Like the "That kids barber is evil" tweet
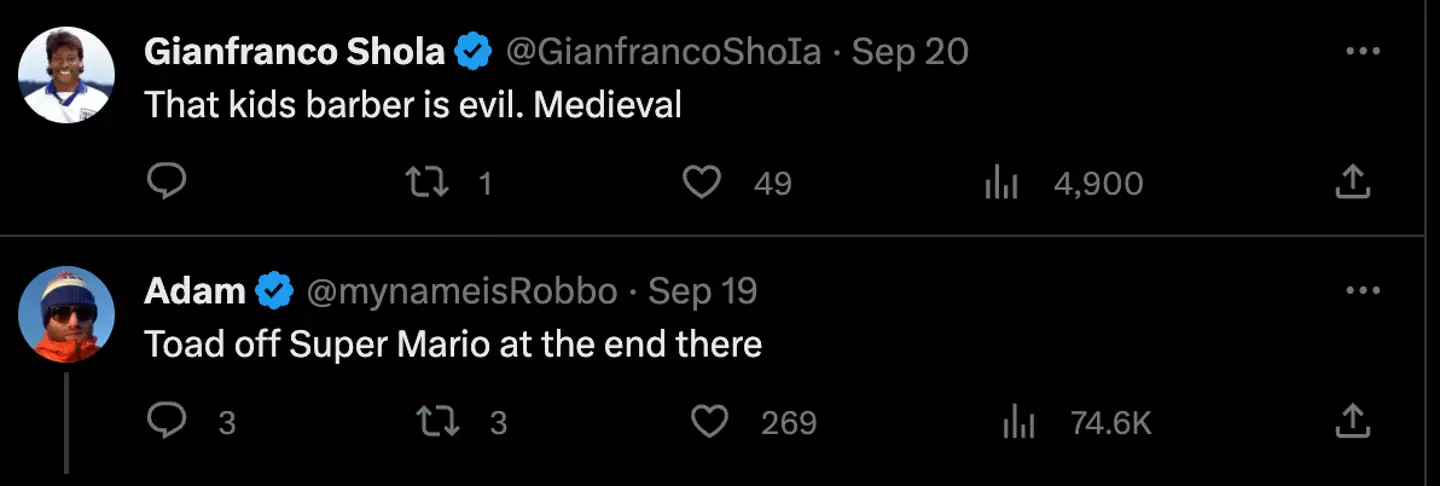The image size is (1440, 486). [x=702, y=182]
